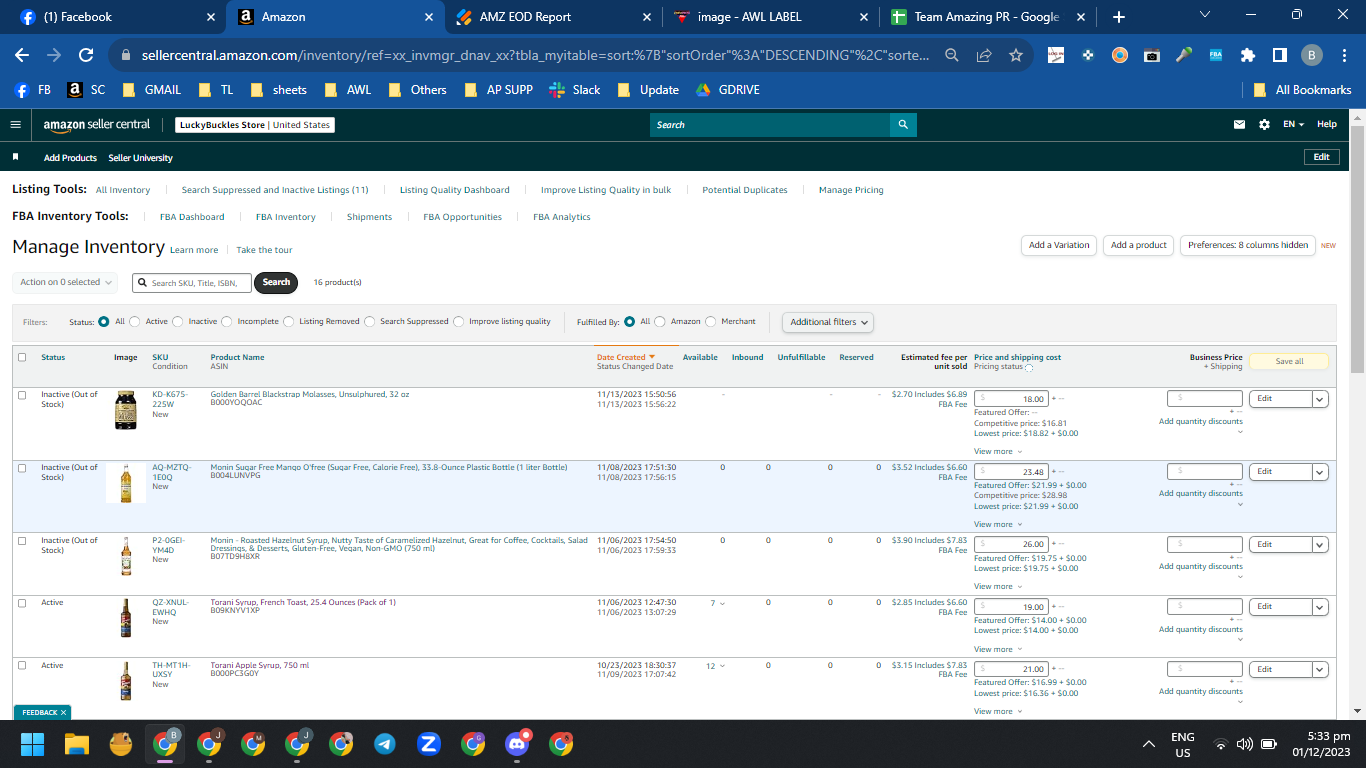Open Manage Pricing listing tool

click(851, 190)
